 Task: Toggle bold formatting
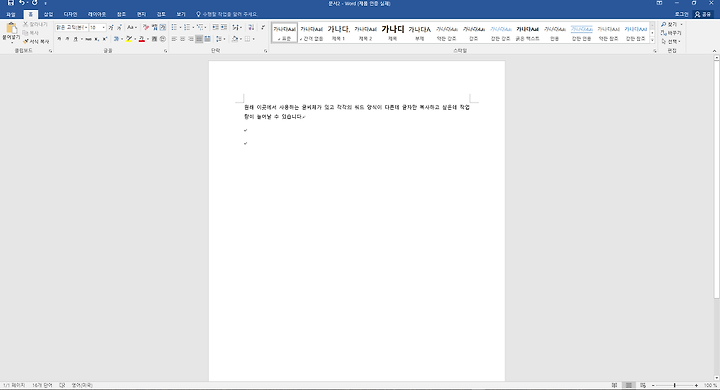(x=59, y=39)
